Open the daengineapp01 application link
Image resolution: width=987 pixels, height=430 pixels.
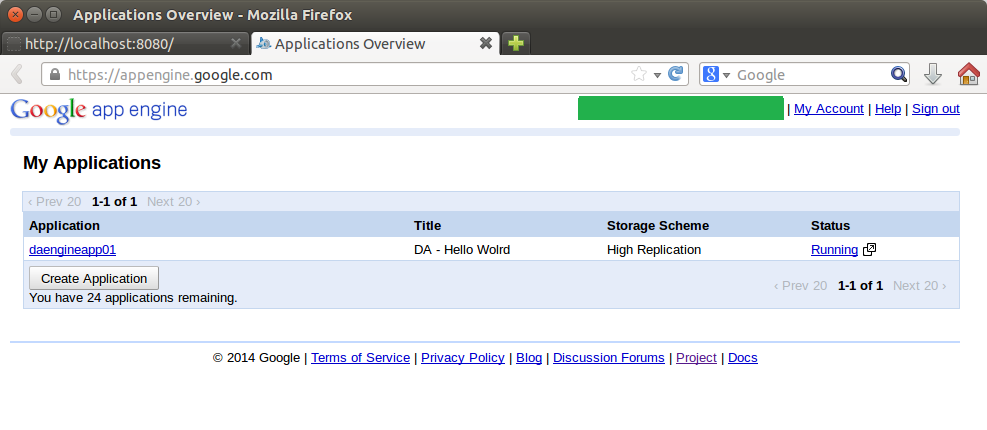click(x=72, y=250)
